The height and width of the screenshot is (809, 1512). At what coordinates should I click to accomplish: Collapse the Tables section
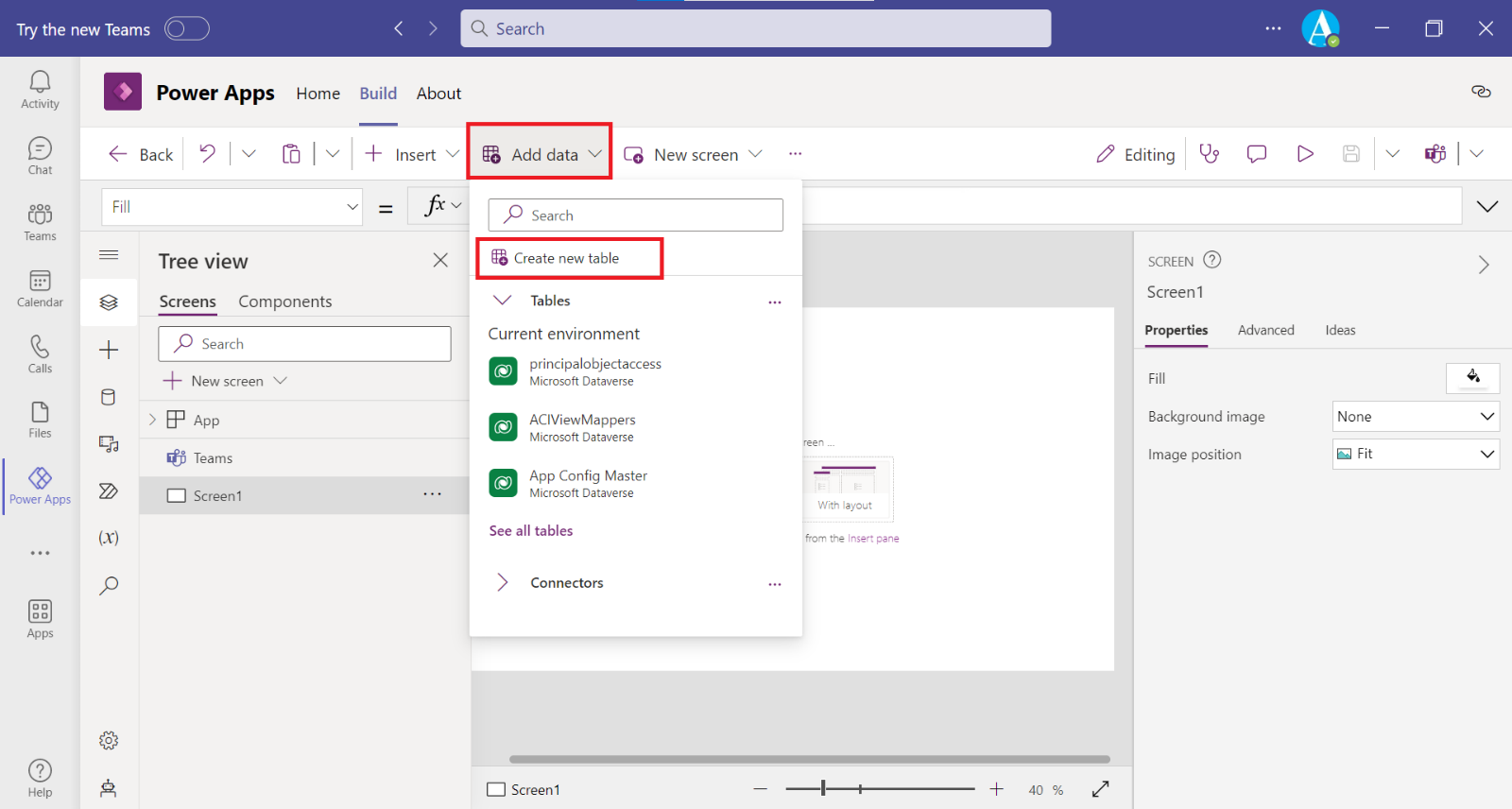(503, 301)
